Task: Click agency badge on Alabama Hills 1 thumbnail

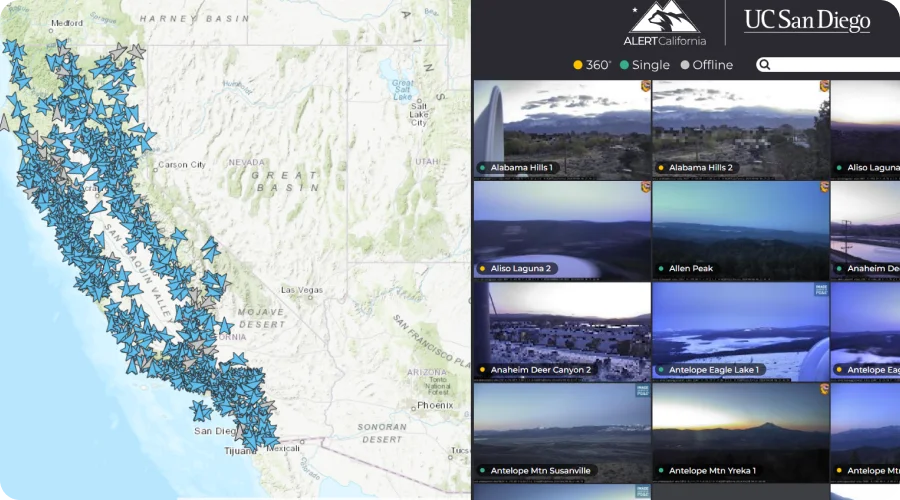Action: coord(645,86)
